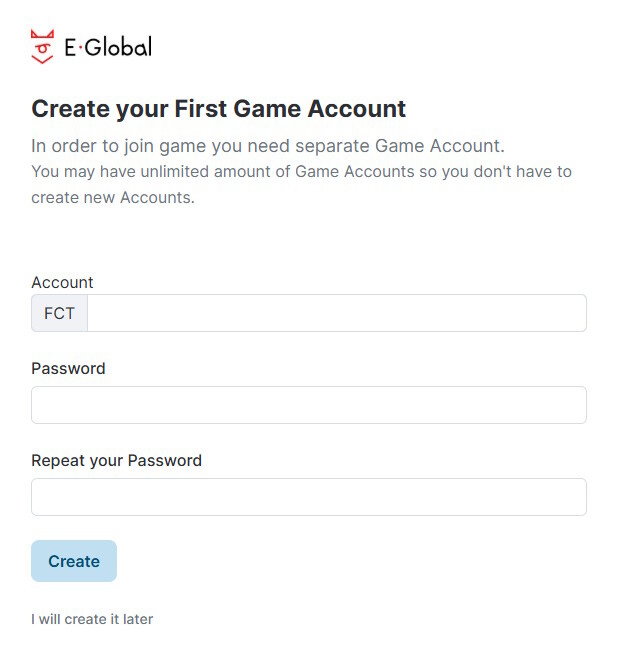Focus the Password input field
This screenshot has height=660, width=640.
click(x=308, y=405)
